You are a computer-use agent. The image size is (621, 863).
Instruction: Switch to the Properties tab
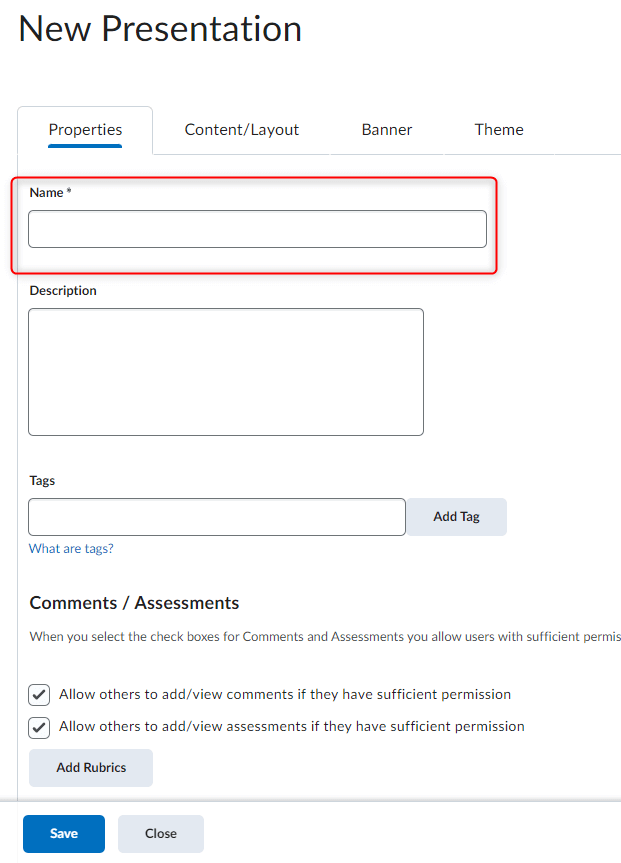pyautogui.click(x=85, y=130)
